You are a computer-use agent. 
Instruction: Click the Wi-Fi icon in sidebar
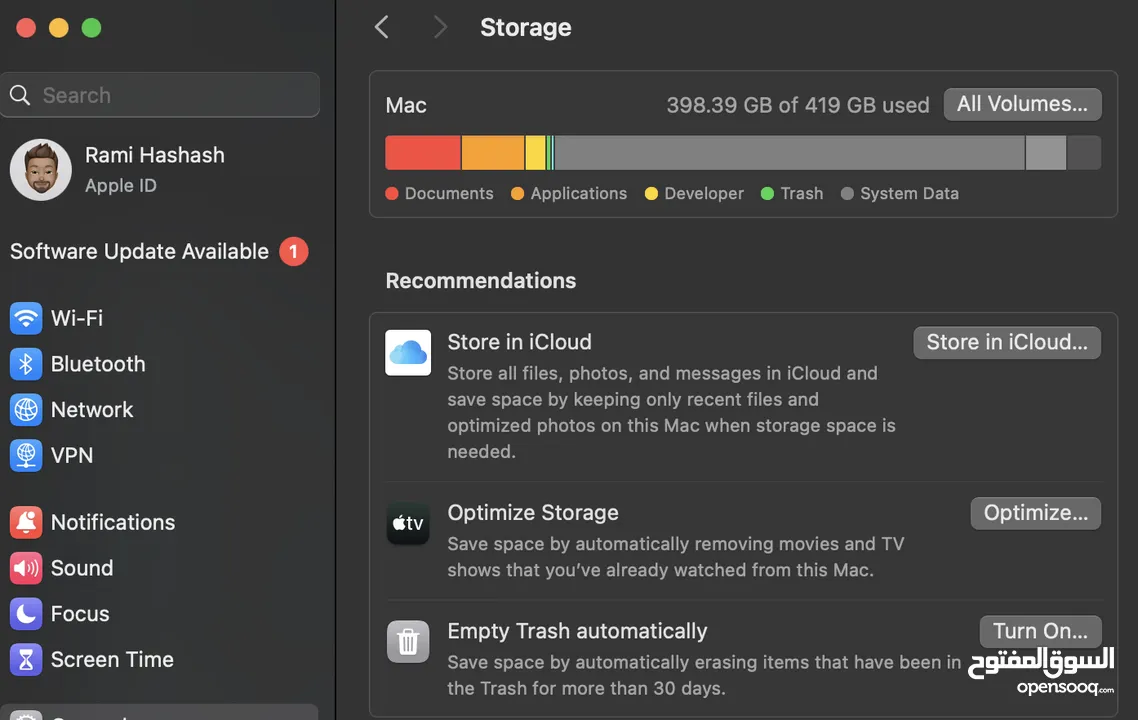[26, 318]
